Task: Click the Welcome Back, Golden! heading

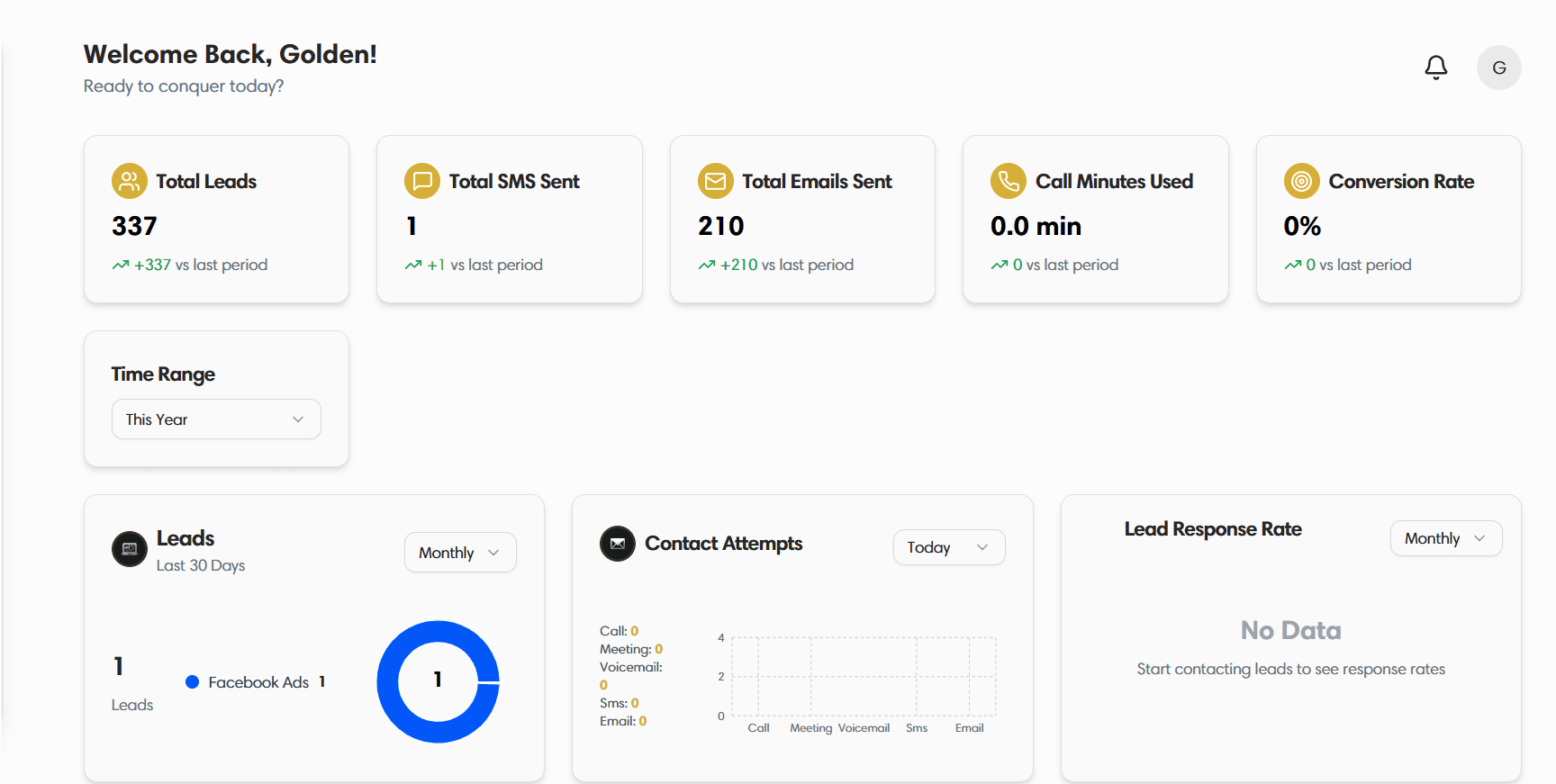Action: pos(231,54)
